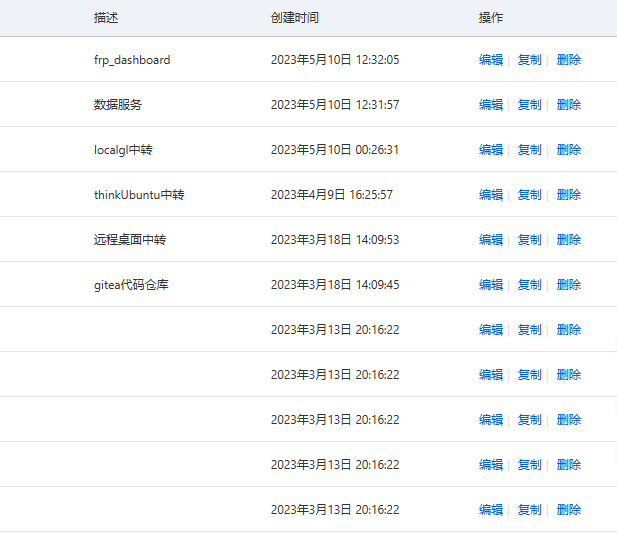Click 删除 for localgl中转
Image resolution: width=617 pixels, height=542 pixels.
(x=568, y=150)
